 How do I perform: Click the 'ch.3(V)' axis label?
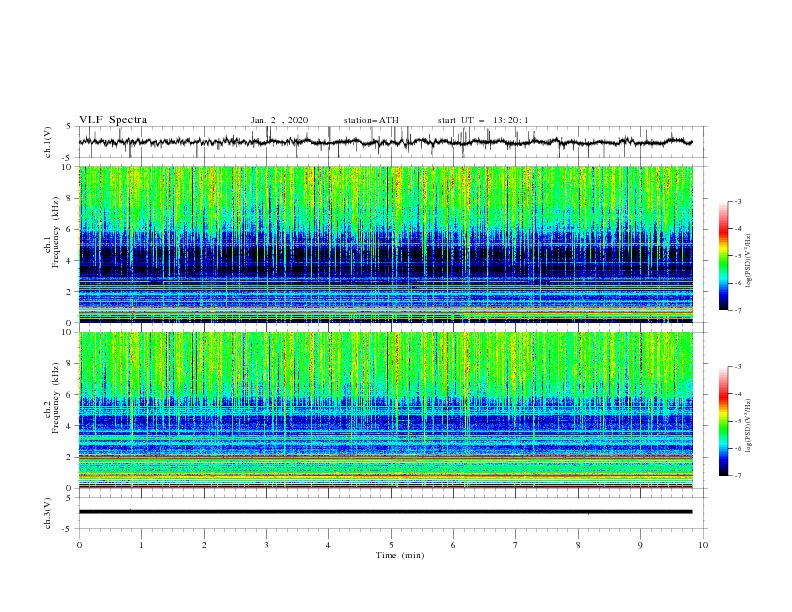48,513
